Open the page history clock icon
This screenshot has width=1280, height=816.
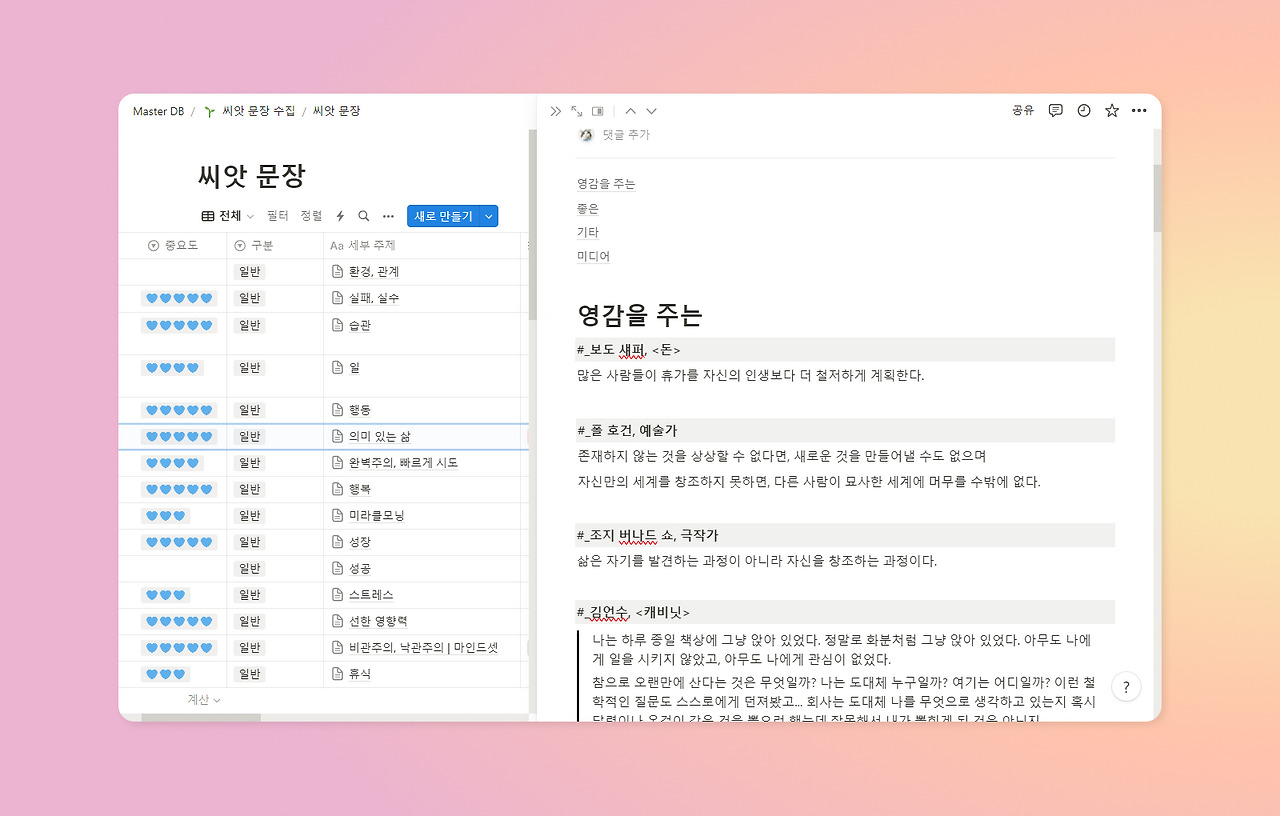pos(1083,111)
